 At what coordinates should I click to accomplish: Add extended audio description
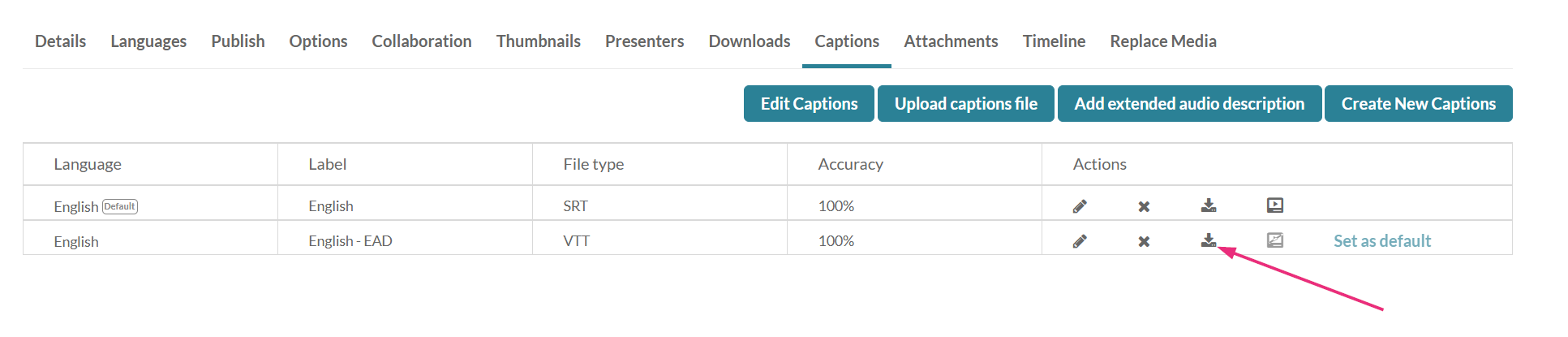click(x=1189, y=104)
